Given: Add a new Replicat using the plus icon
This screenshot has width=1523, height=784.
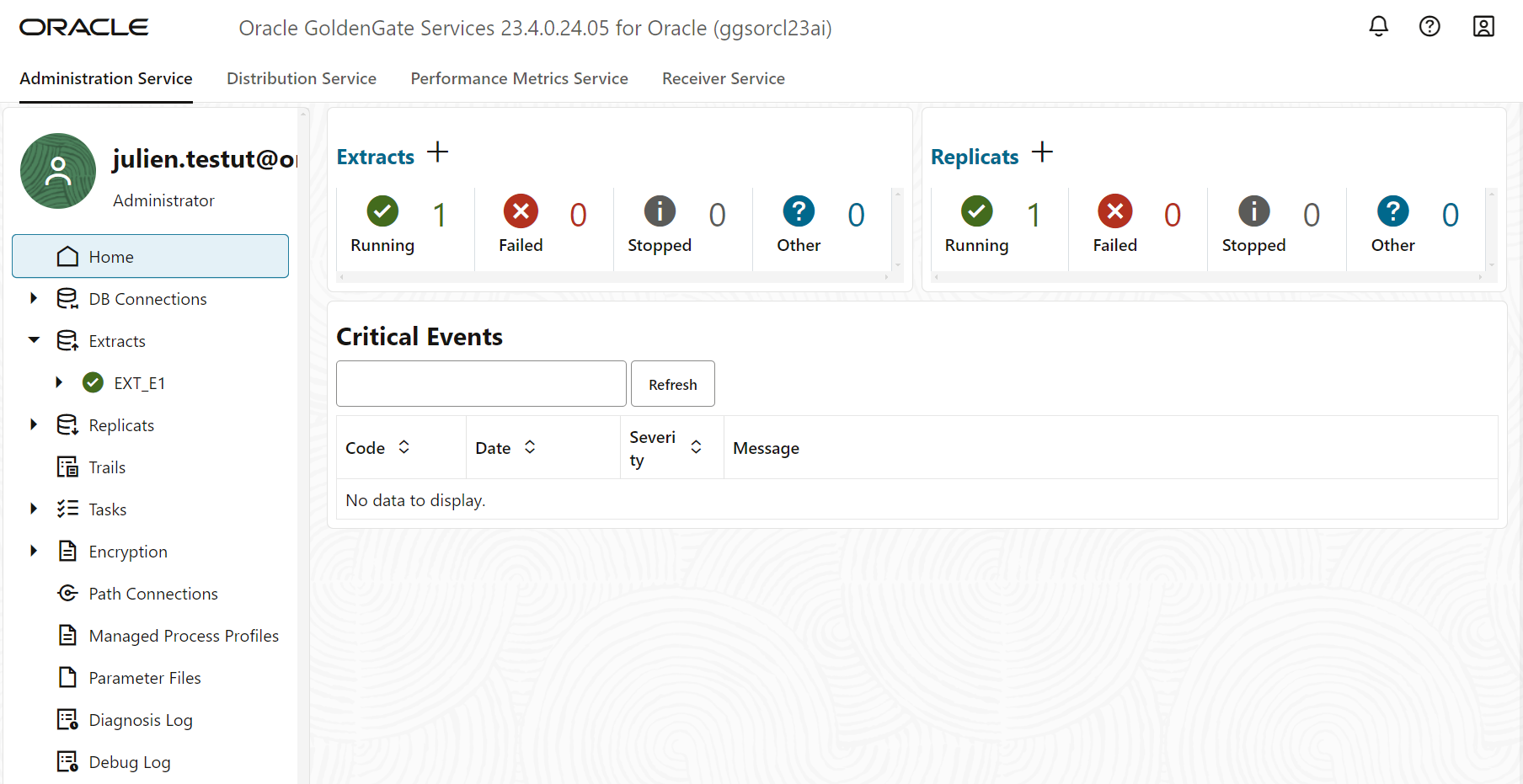Looking at the screenshot, I should pyautogui.click(x=1042, y=152).
